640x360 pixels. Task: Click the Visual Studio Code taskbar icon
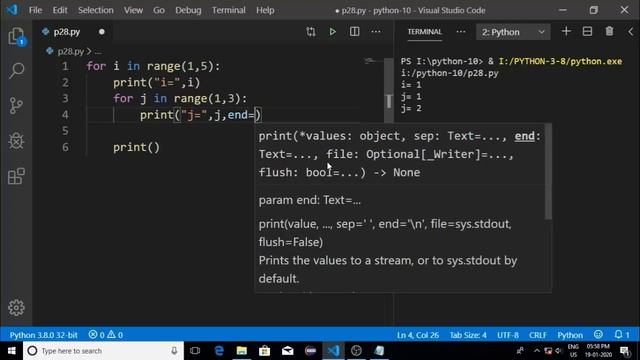click(x=333, y=351)
